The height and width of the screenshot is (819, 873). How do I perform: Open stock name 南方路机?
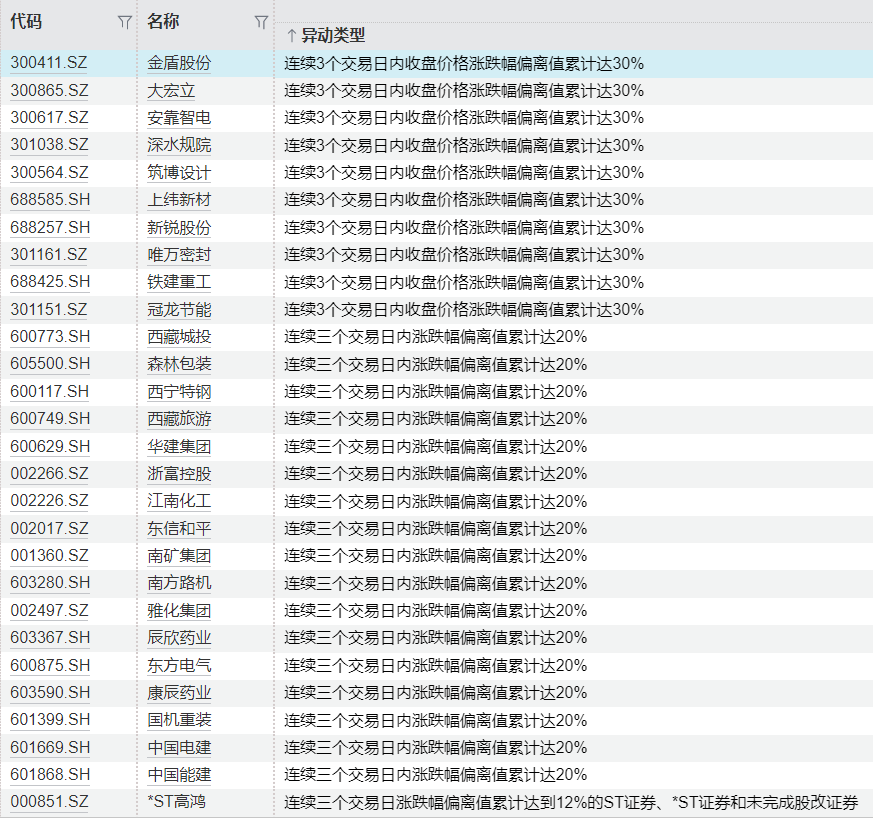(179, 583)
